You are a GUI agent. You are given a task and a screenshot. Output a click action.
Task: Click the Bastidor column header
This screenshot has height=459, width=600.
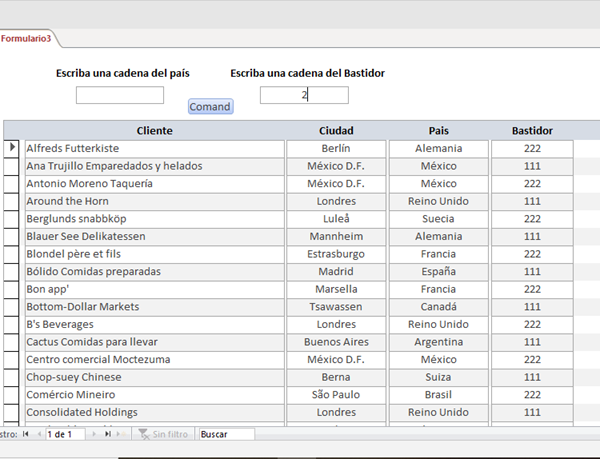[x=532, y=130]
